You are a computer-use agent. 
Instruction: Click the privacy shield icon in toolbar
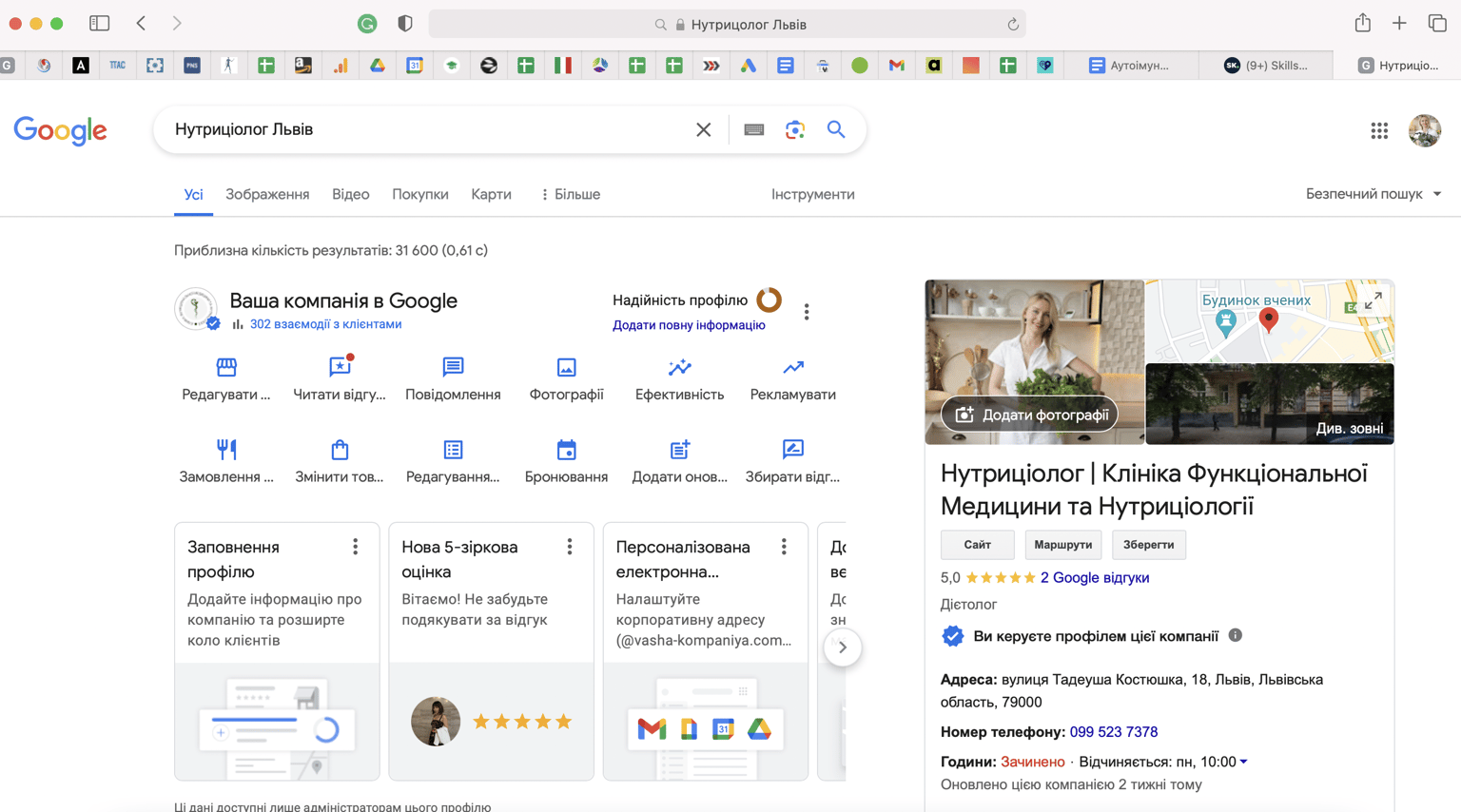[x=405, y=24]
